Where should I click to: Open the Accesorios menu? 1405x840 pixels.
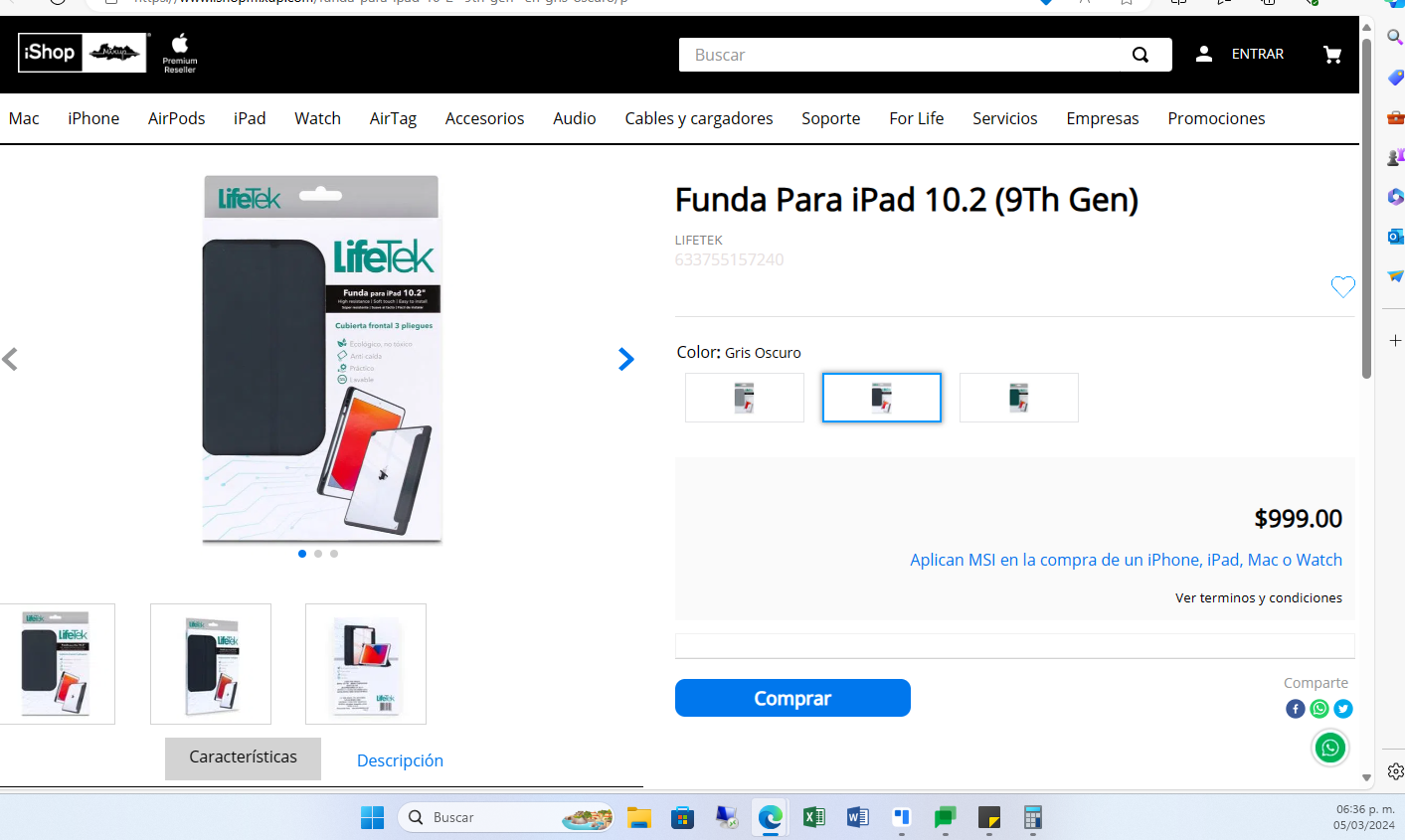484,118
